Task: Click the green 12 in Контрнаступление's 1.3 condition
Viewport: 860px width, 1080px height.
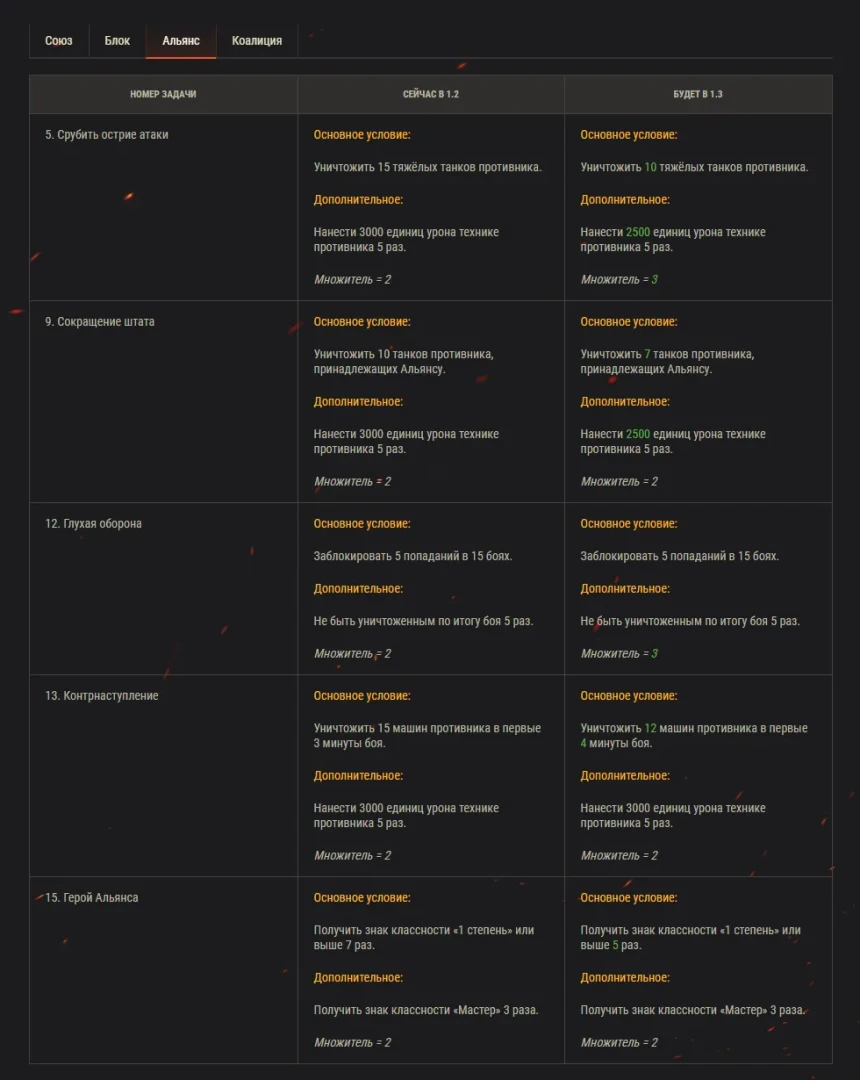Action: (x=651, y=728)
